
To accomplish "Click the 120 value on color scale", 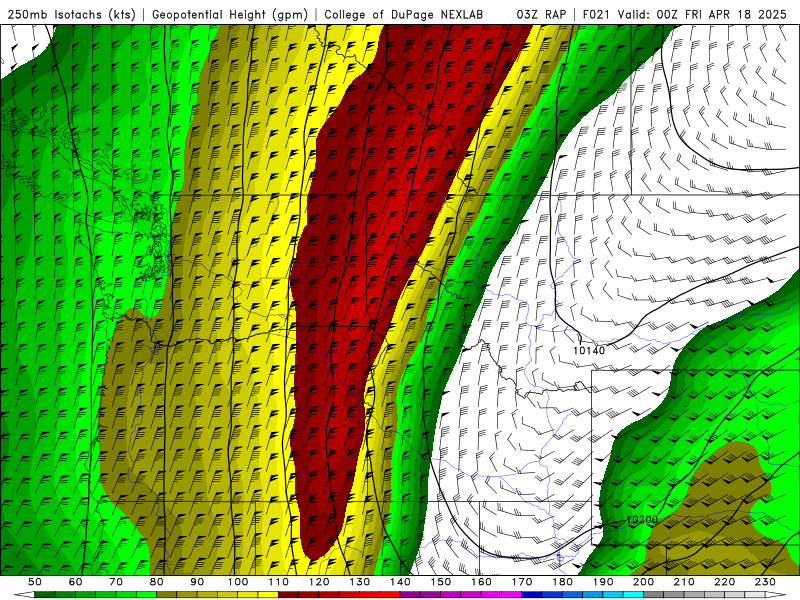I will (319, 582).
